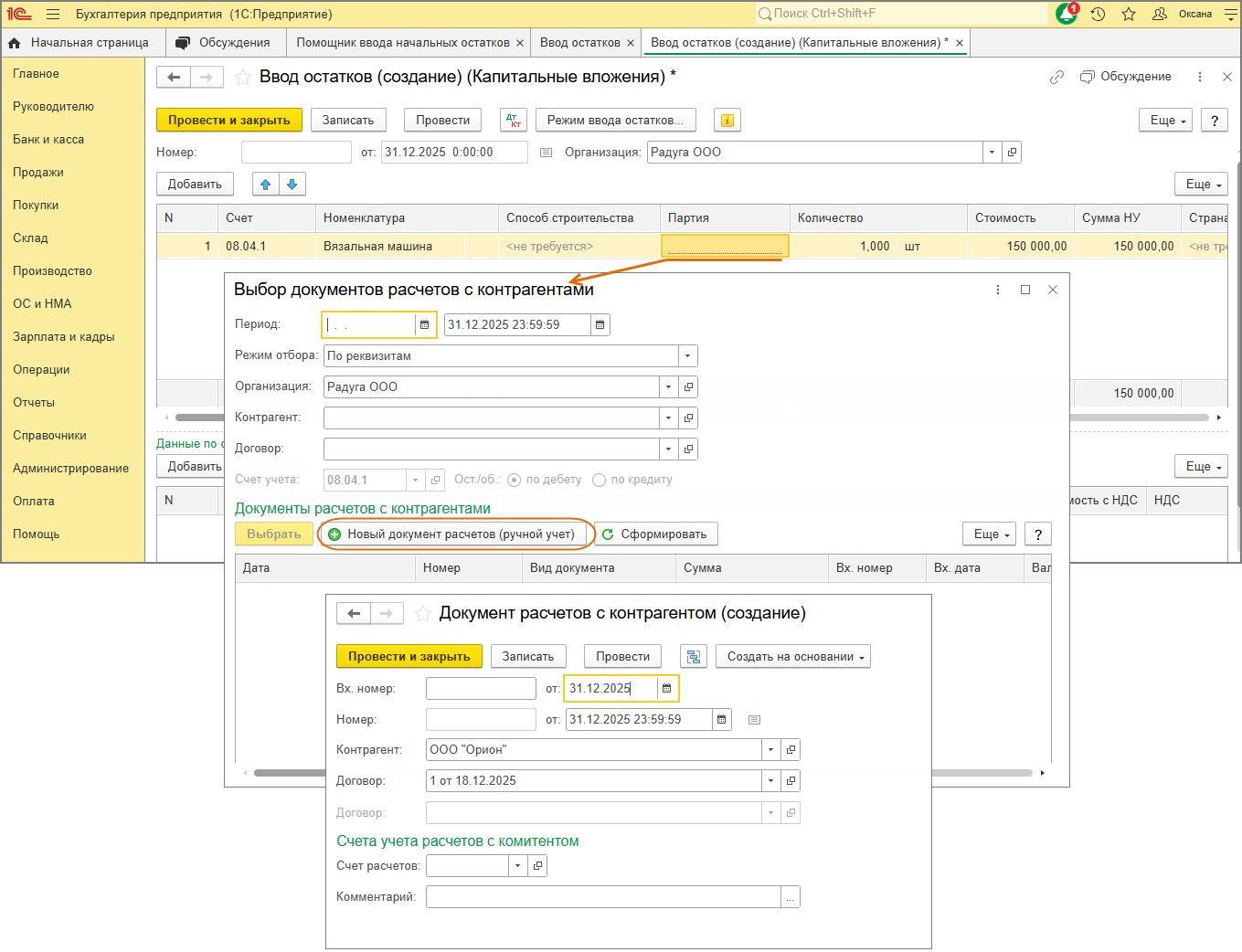The height and width of the screenshot is (952, 1242).
Task: Go back in Ввод остатков form
Action: point(174,77)
